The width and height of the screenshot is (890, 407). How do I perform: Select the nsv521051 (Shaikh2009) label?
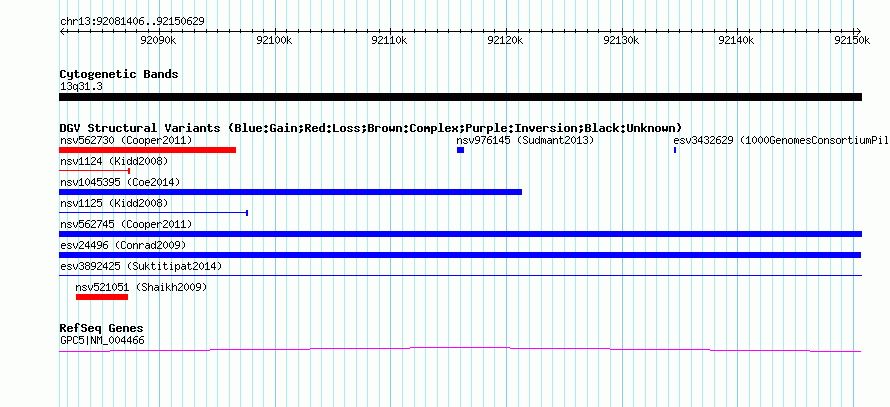pos(141,287)
